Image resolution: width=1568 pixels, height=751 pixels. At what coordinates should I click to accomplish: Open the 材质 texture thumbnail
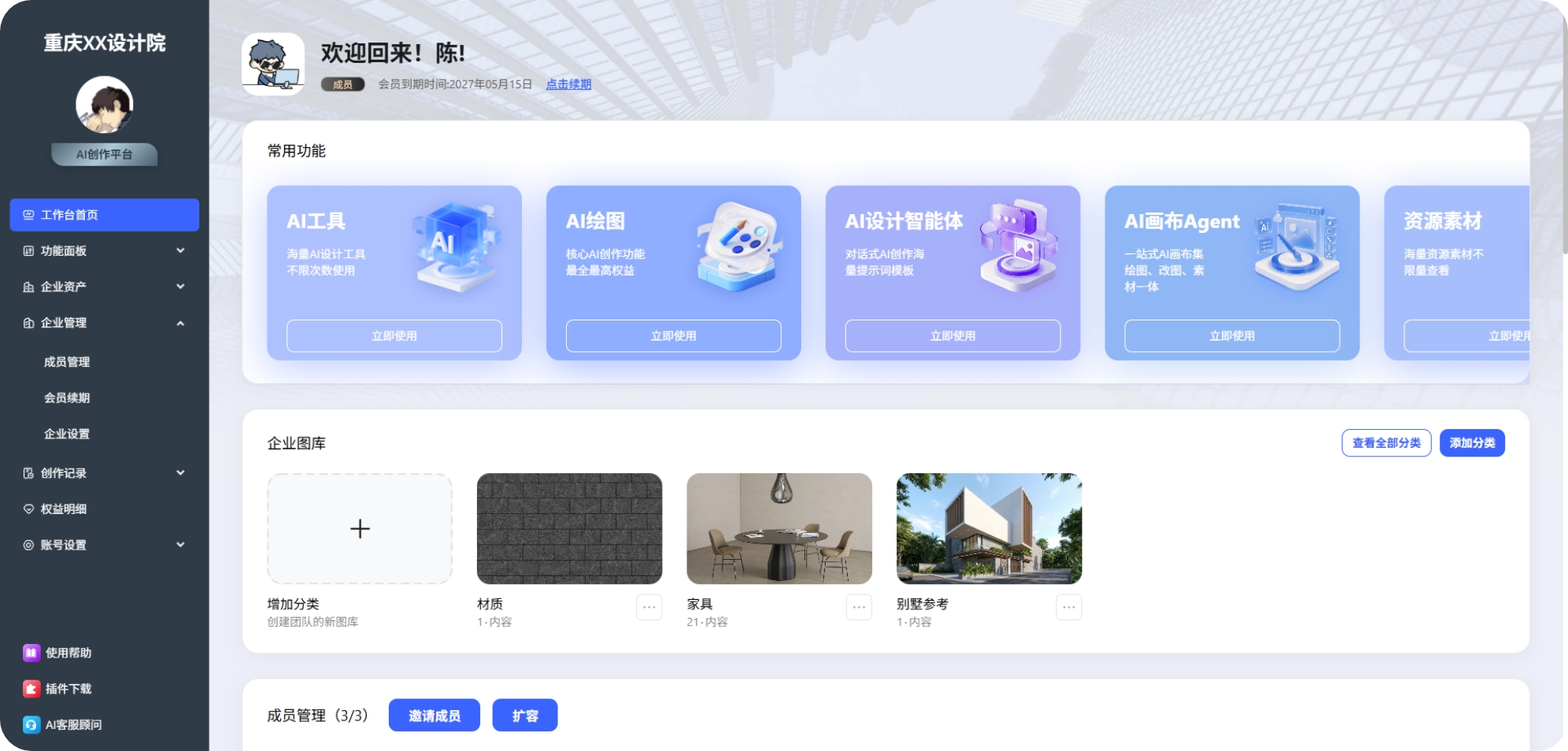coord(569,528)
